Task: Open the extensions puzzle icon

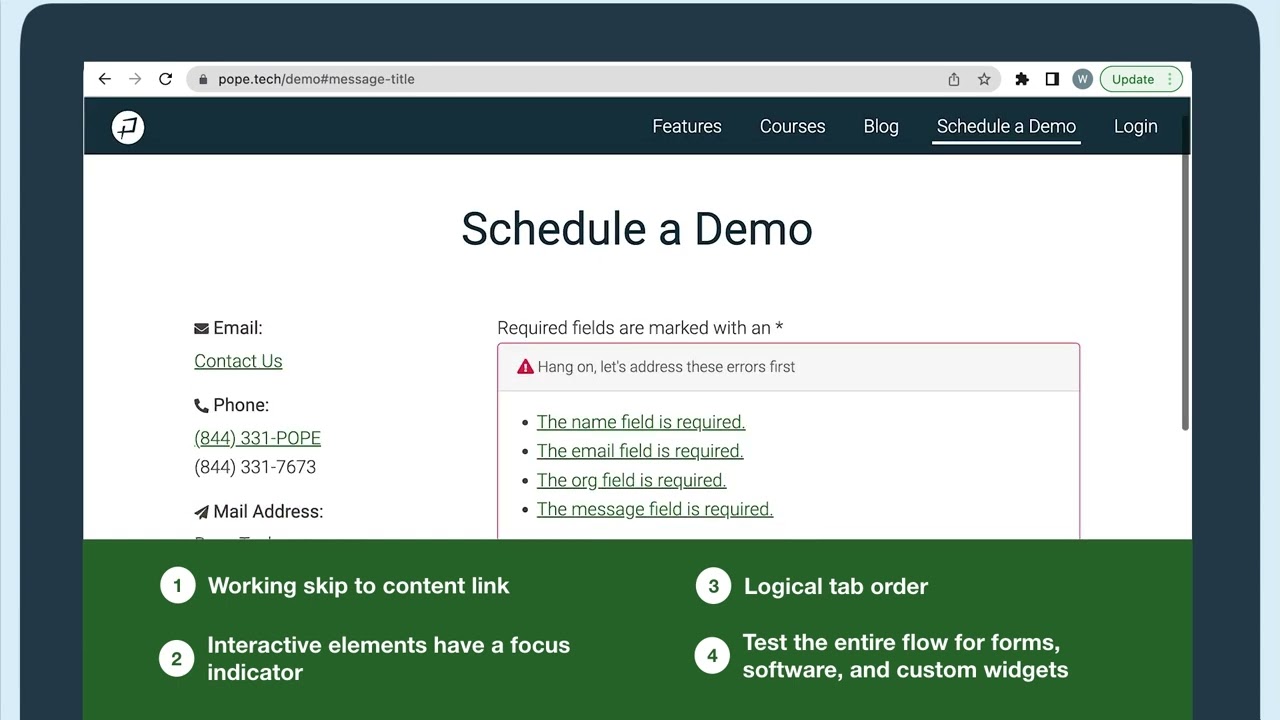Action: [1022, 79]
